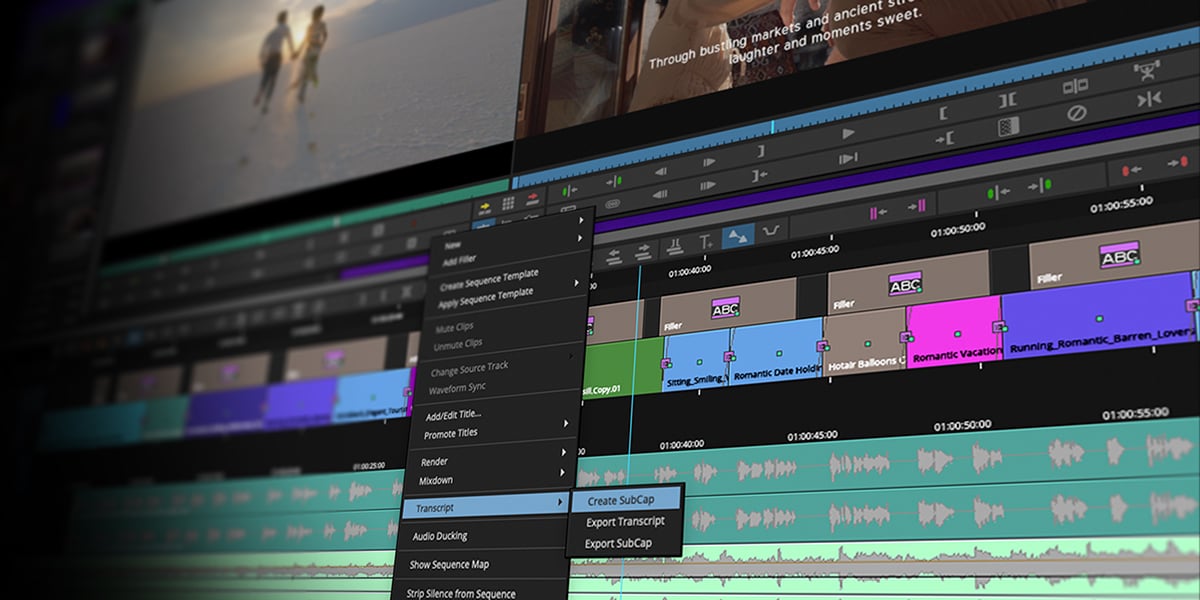
Task: Choose Create SubCap from the submenu
Action: [621, 500]
